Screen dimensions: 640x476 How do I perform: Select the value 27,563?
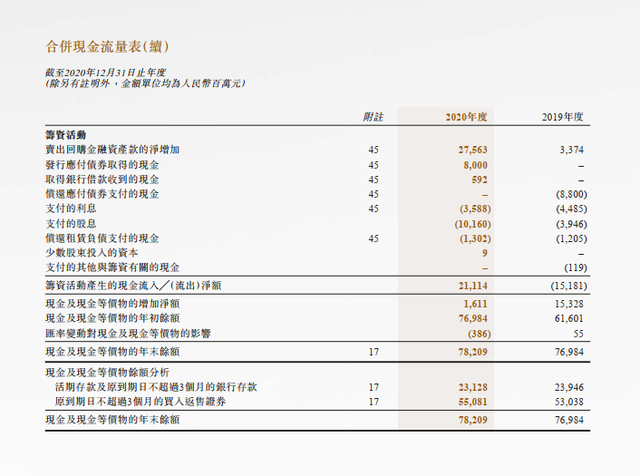click(x=473, y=150)
